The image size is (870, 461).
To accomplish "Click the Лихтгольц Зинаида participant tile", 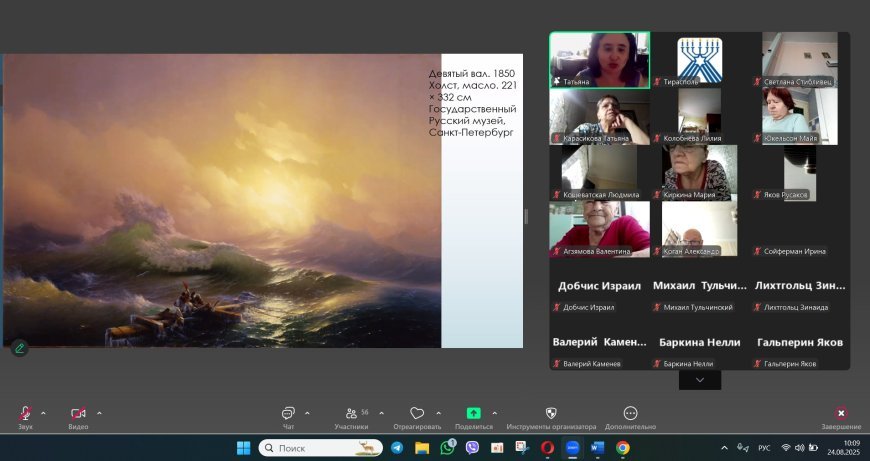I will 800,286.
